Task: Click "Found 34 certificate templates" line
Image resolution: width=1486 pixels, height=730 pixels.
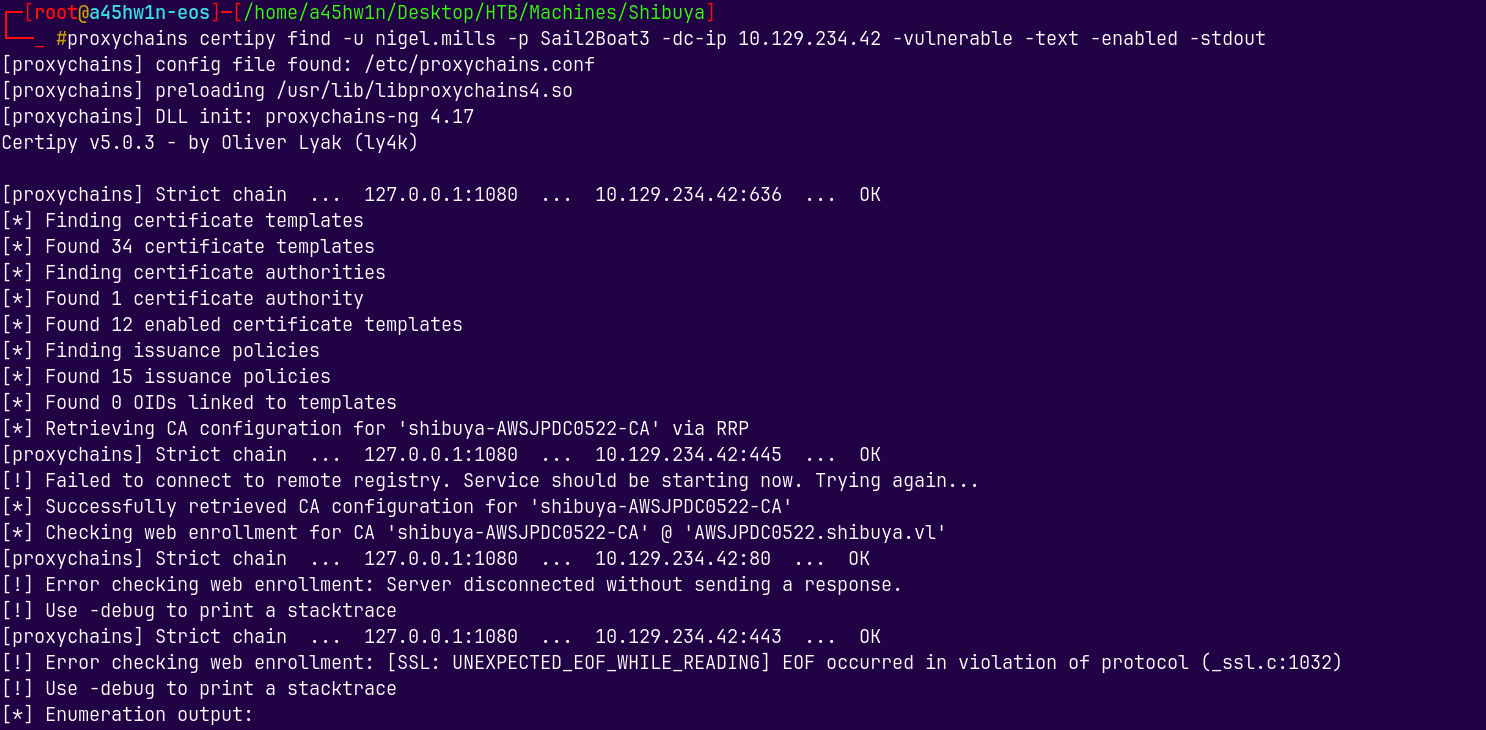Action: (209, 247)
